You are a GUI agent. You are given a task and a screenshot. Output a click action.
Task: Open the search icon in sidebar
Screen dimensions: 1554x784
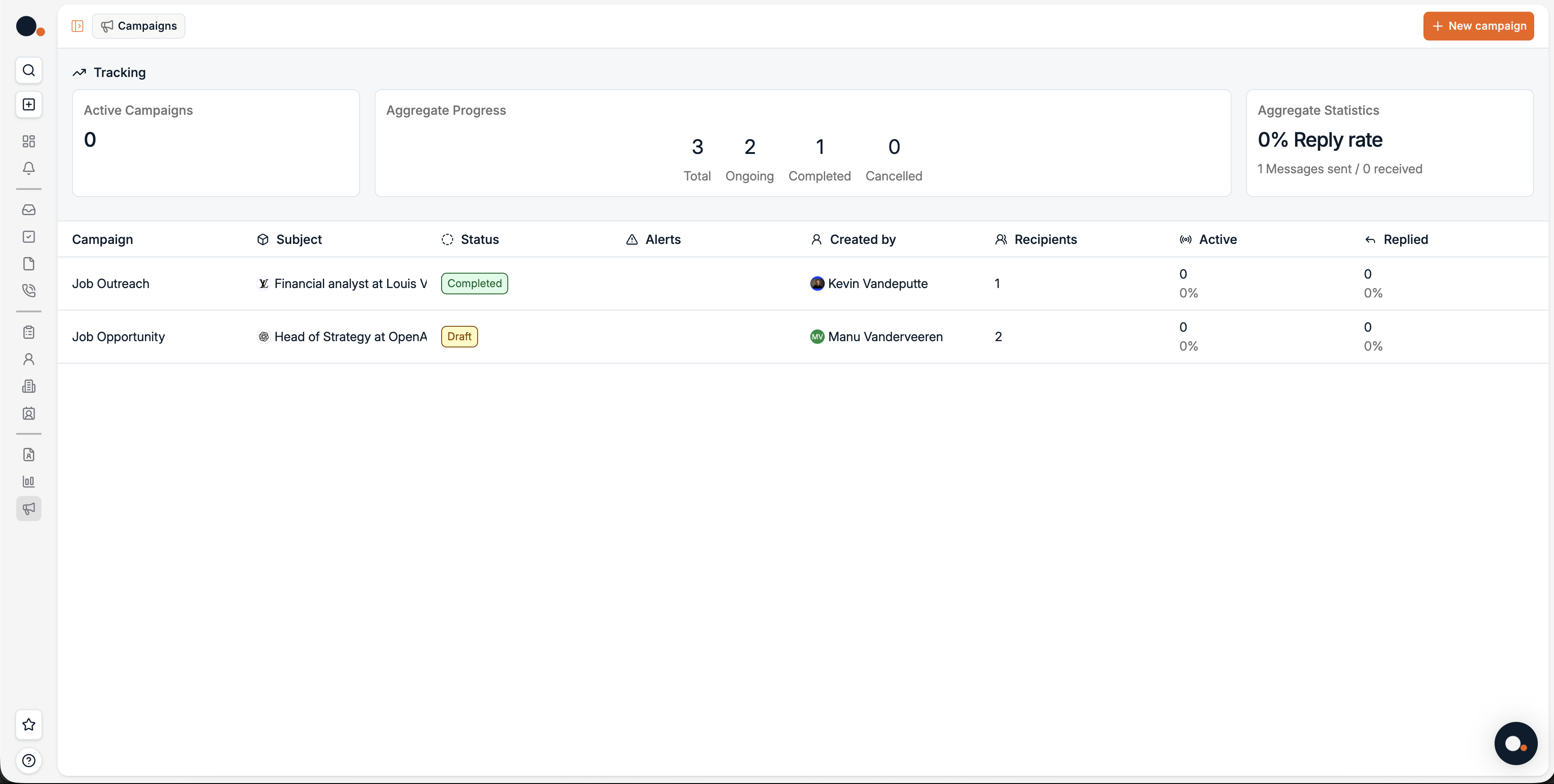pos(28,71)
